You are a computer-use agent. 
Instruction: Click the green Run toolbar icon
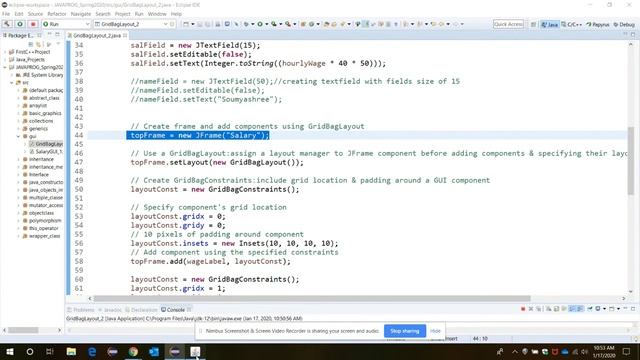[x=260, y=24]
